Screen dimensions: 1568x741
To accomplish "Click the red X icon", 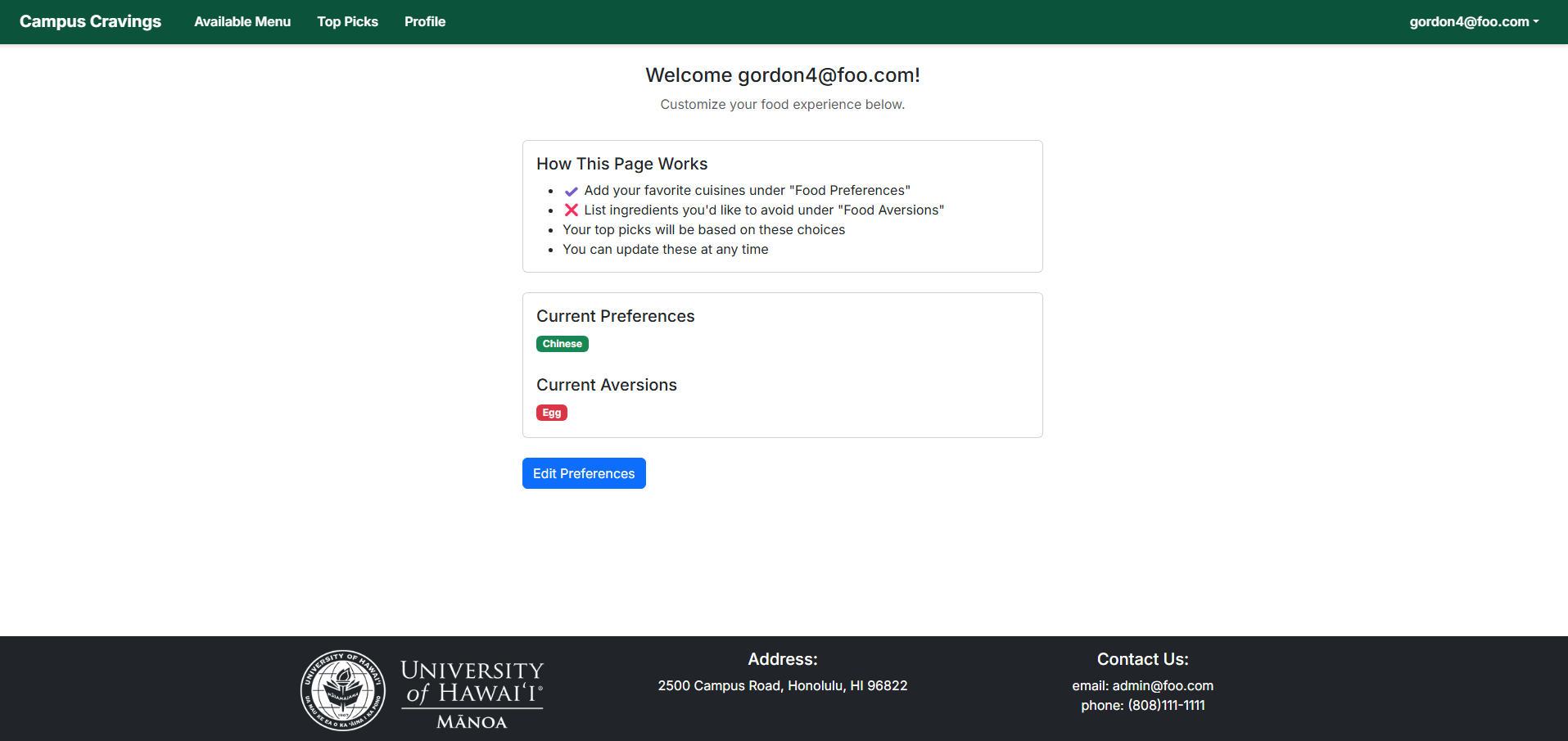I will pos(572,210).
